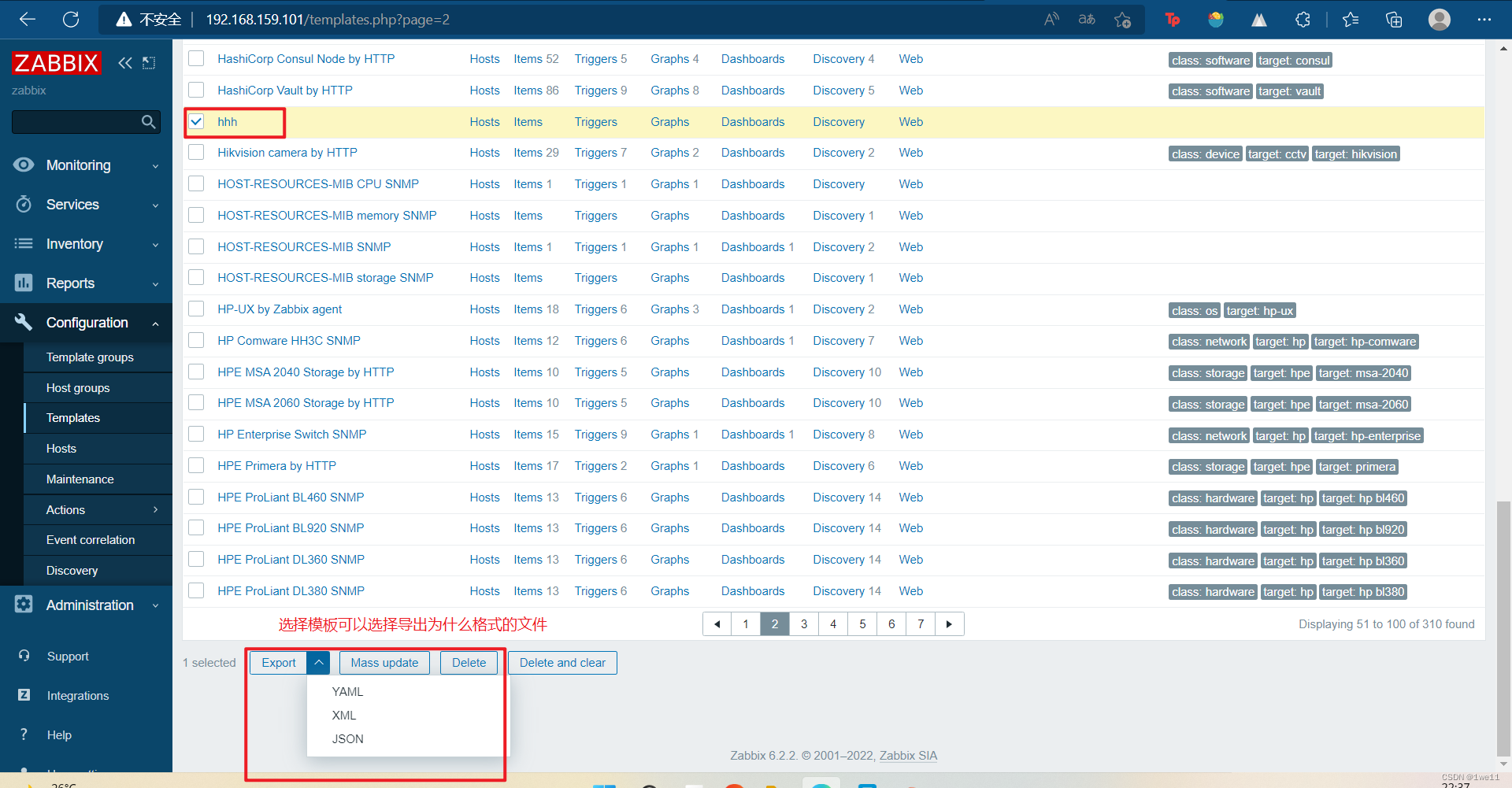This screenshot has height=788, width=1512.
Task: Uncheck the hhh template checkbox
Action: click(x=196, y=121)
